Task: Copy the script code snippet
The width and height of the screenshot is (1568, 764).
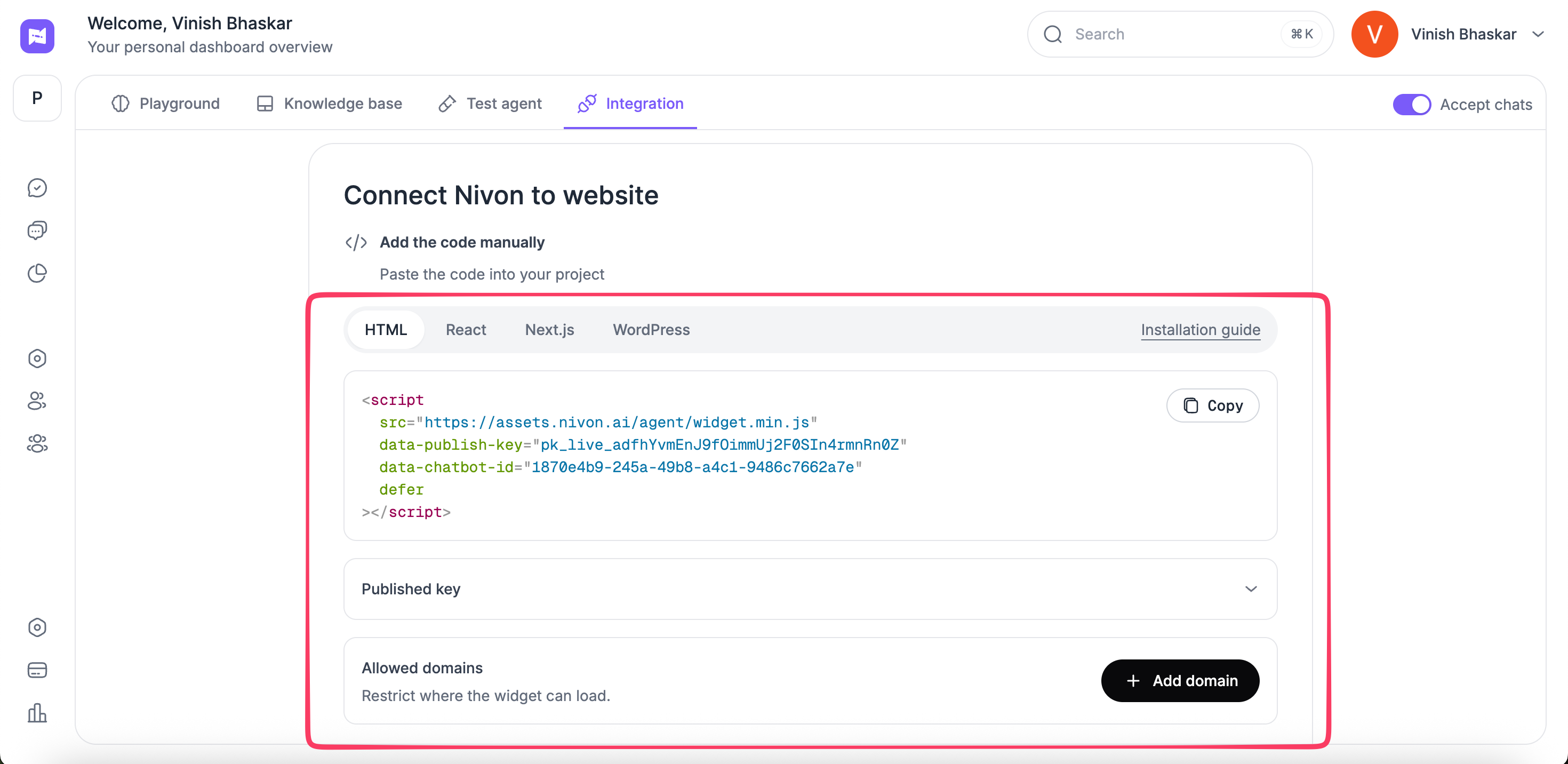Action: coord(1212,405)
